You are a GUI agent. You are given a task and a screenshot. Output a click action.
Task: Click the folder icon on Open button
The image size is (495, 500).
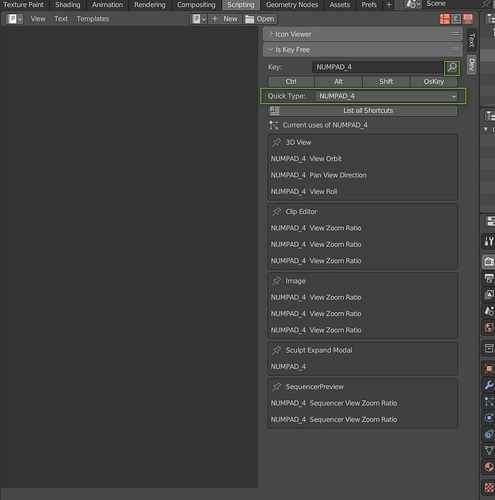click(x=249, y=19)
